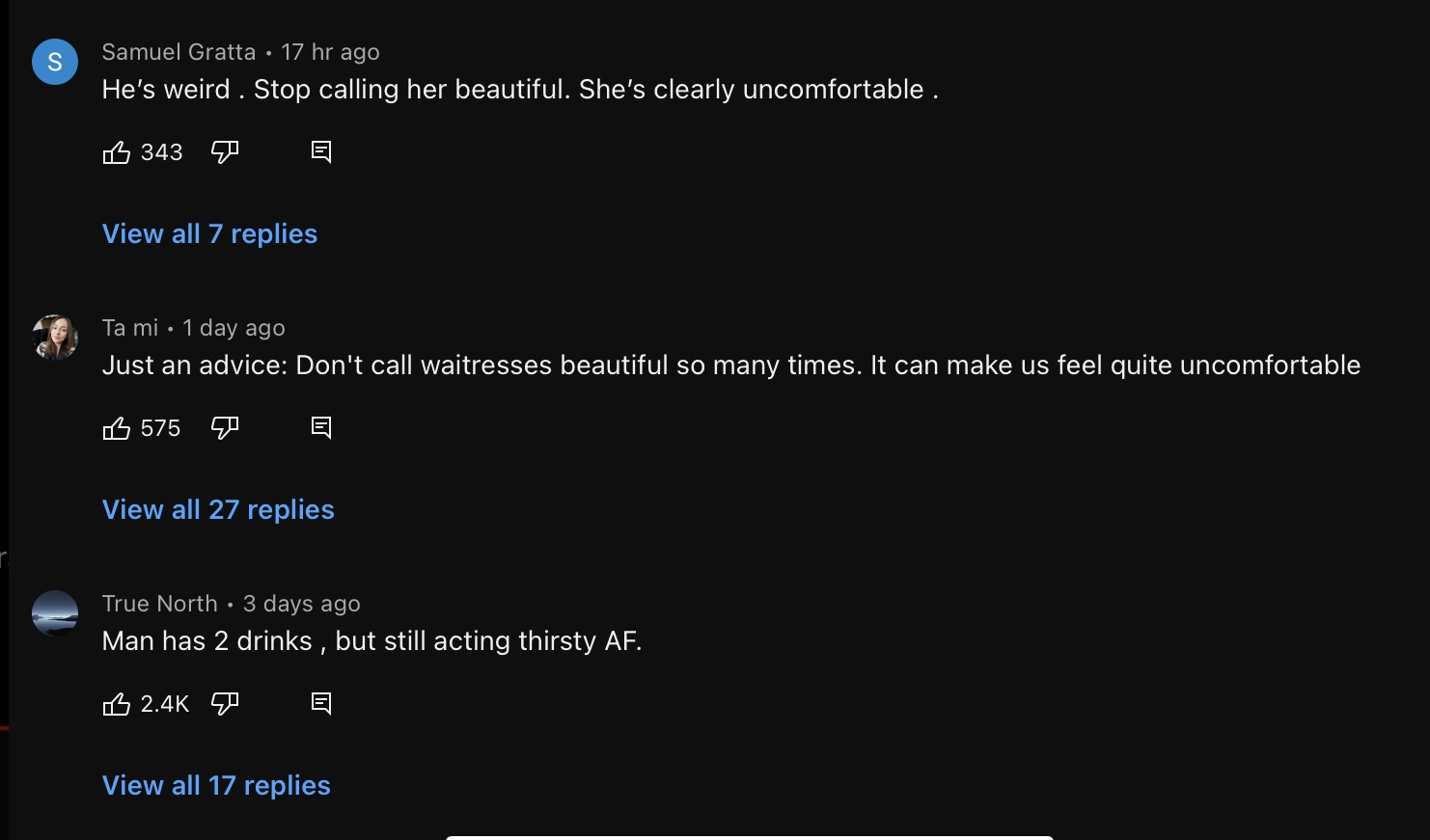The height and width of the screenshot is (840, 1430).
Task: Click the True North username
Action: click(x=160, y=604)
